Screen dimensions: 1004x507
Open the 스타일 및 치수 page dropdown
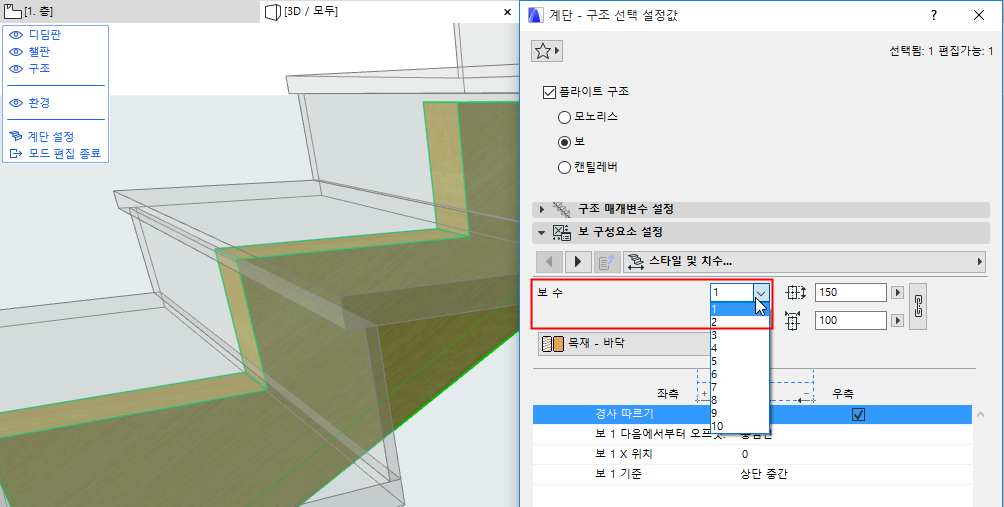(804, 261)
